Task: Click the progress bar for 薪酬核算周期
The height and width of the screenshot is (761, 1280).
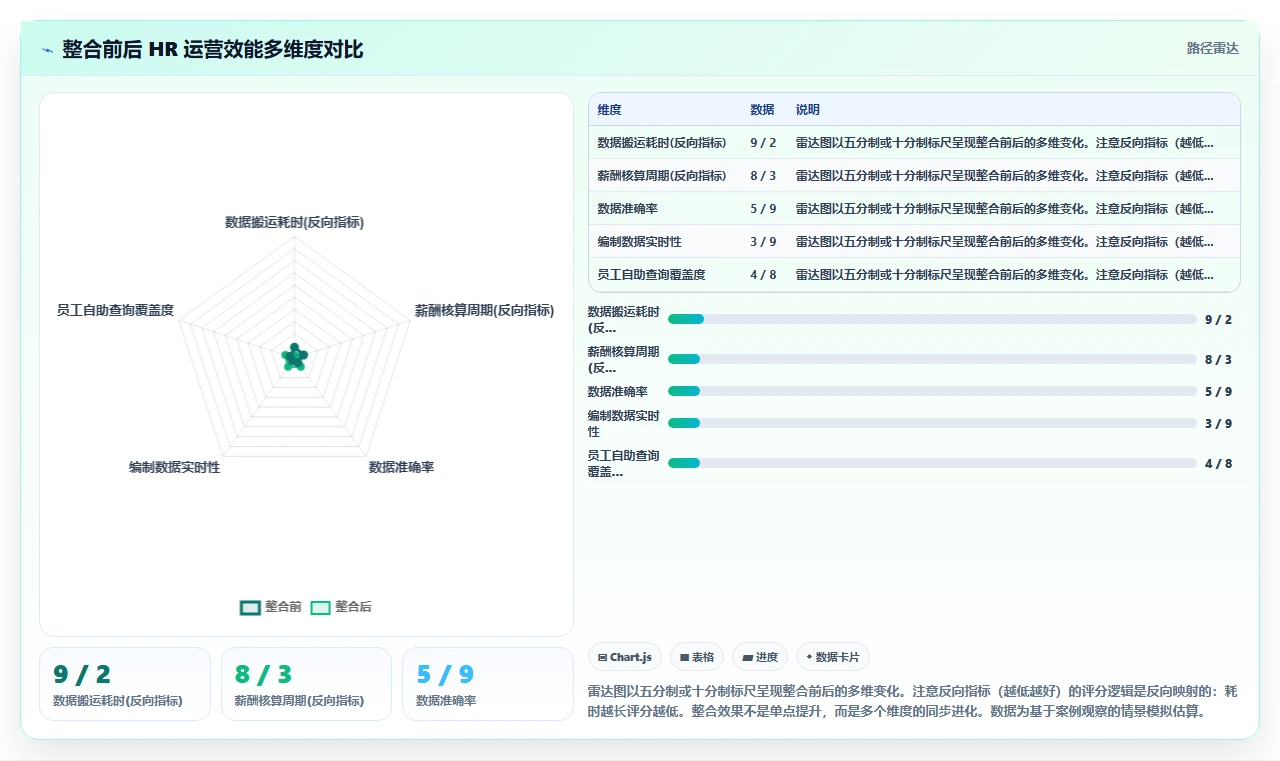Action: (932, 359)
